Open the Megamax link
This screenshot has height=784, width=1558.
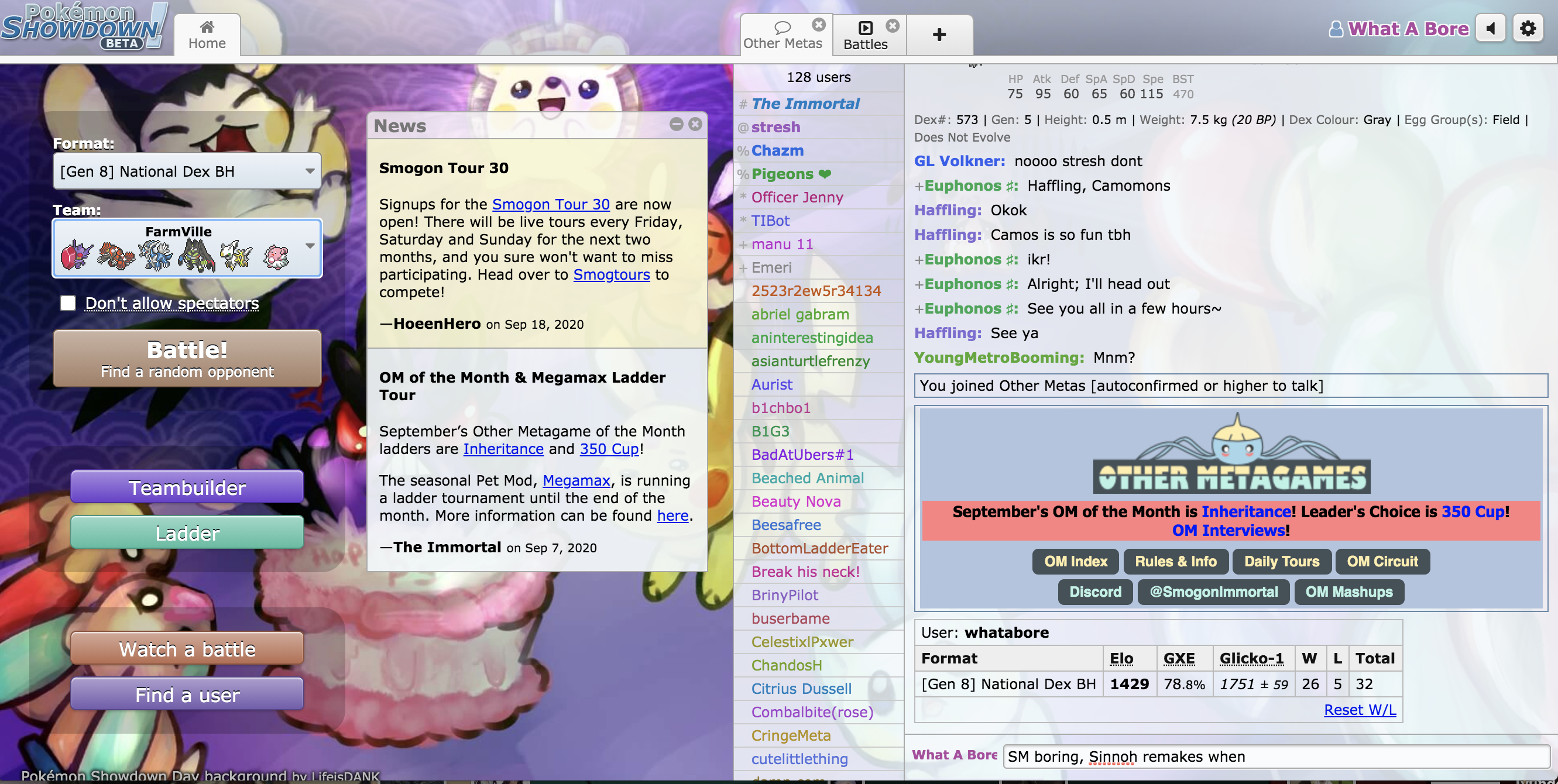click(x=576, y=480)
